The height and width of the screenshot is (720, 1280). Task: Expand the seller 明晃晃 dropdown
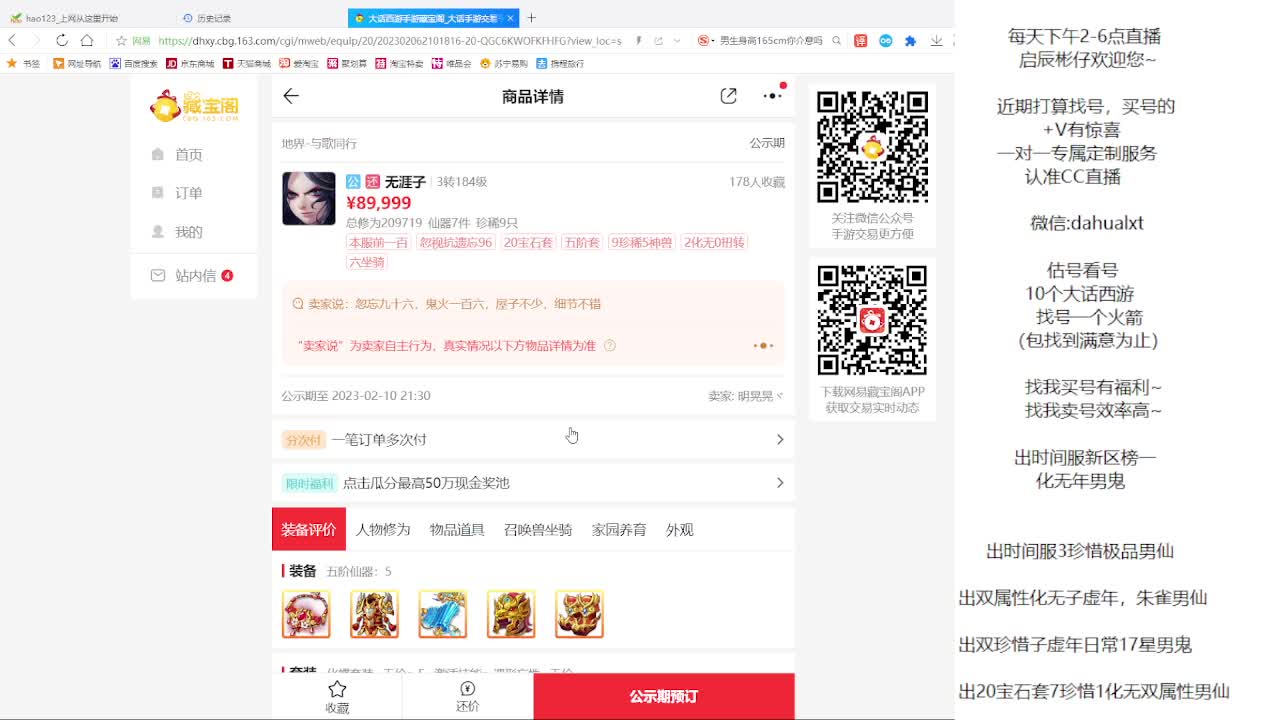(x=746, y=396)
